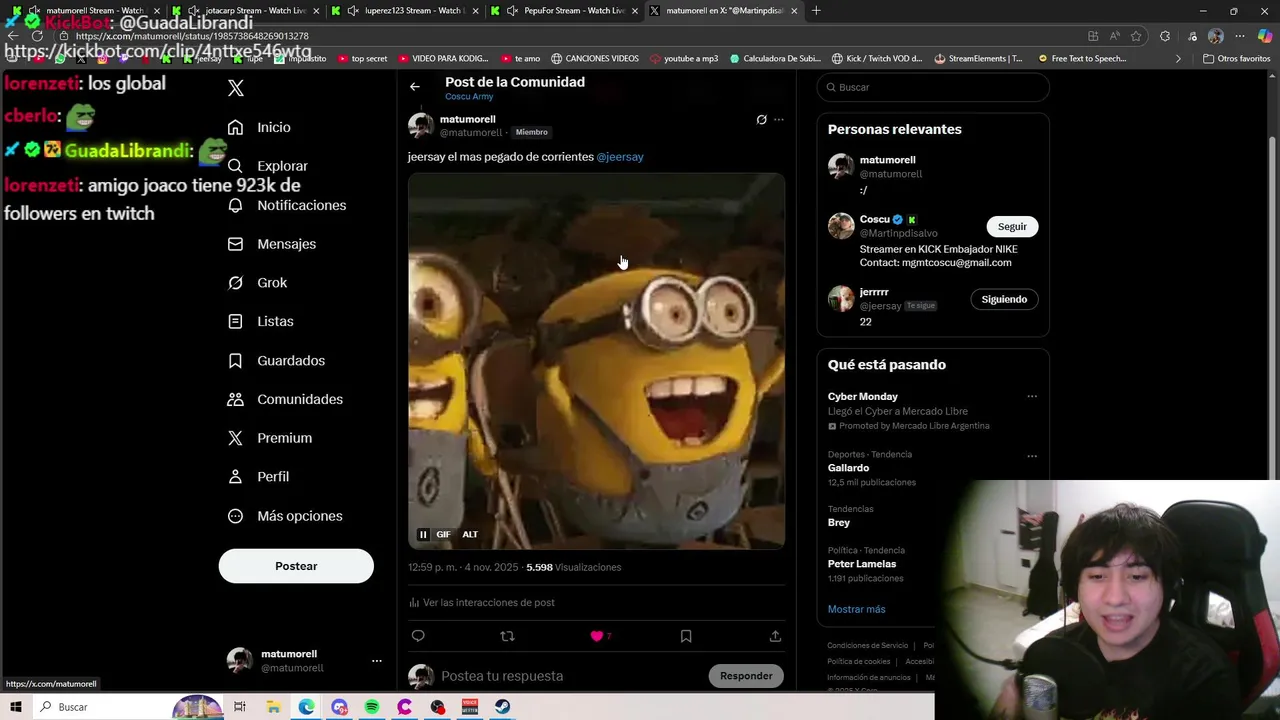Expand the bookmarks overflow chevron

pyautogui.click(x=1178, y=59)
